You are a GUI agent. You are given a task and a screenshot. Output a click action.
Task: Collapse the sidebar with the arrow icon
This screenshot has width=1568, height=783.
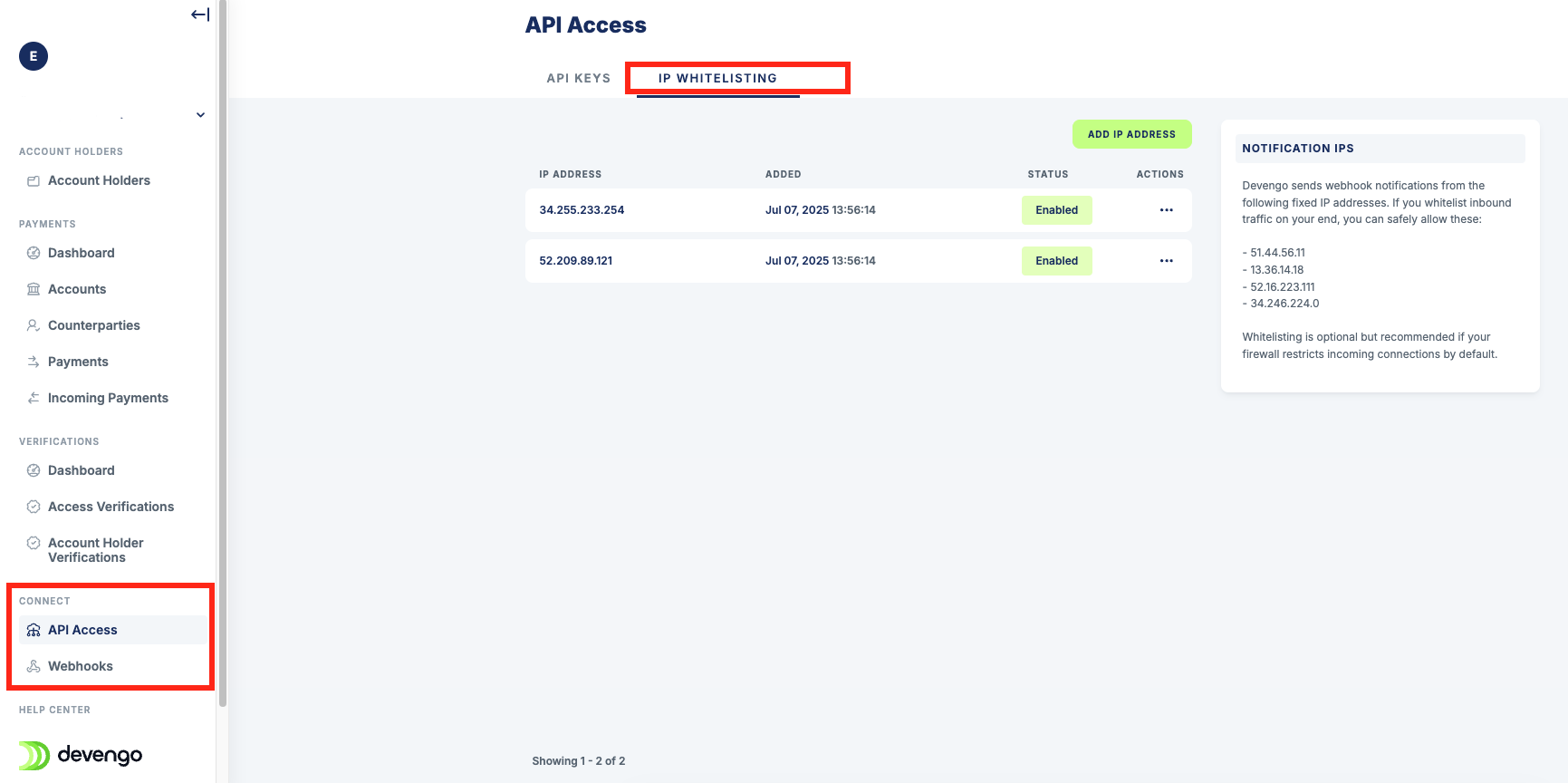pos(200,14)
